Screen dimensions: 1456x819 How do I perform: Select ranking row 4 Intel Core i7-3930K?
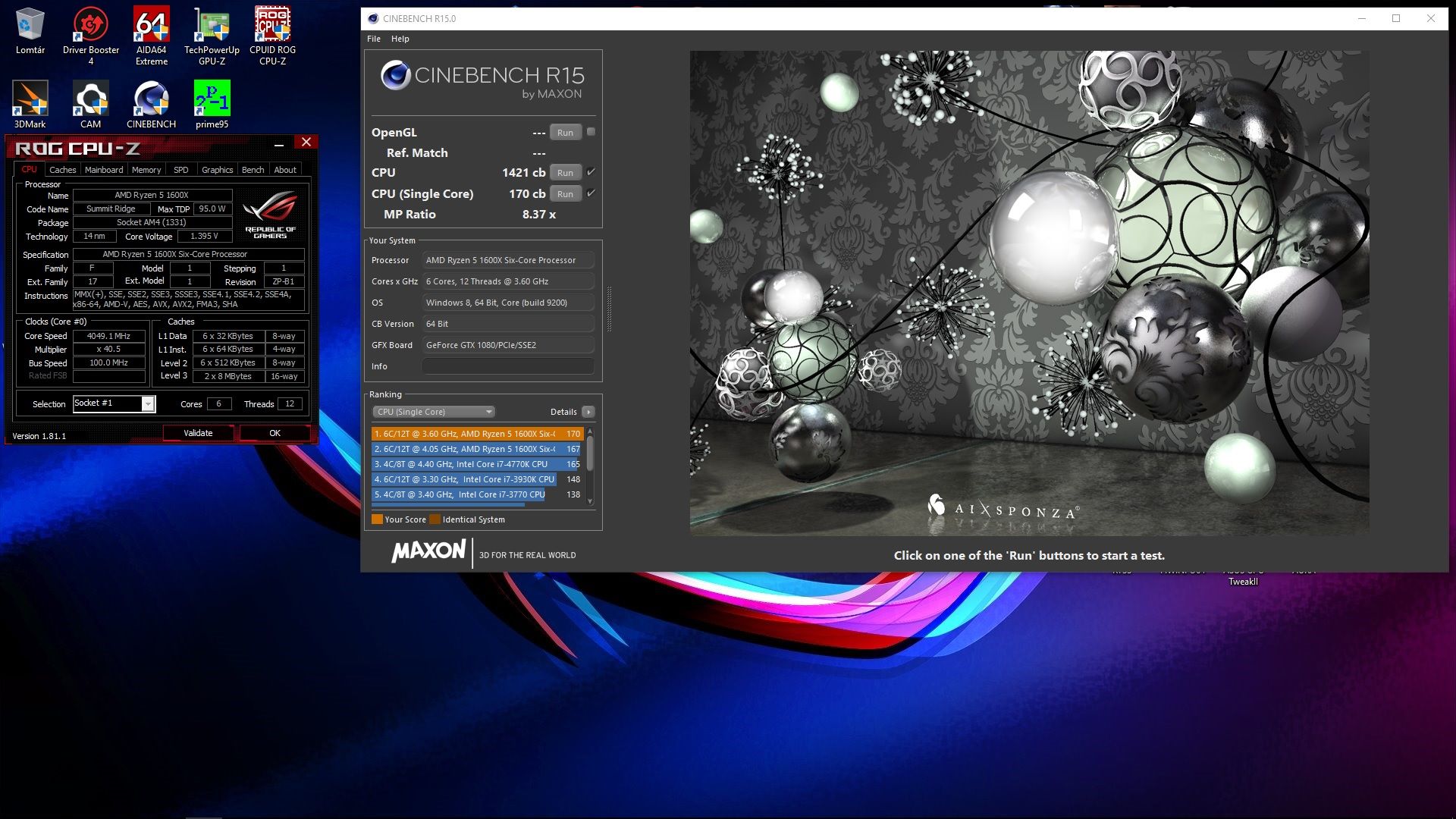pyautogui.click(x=477, y=479)
